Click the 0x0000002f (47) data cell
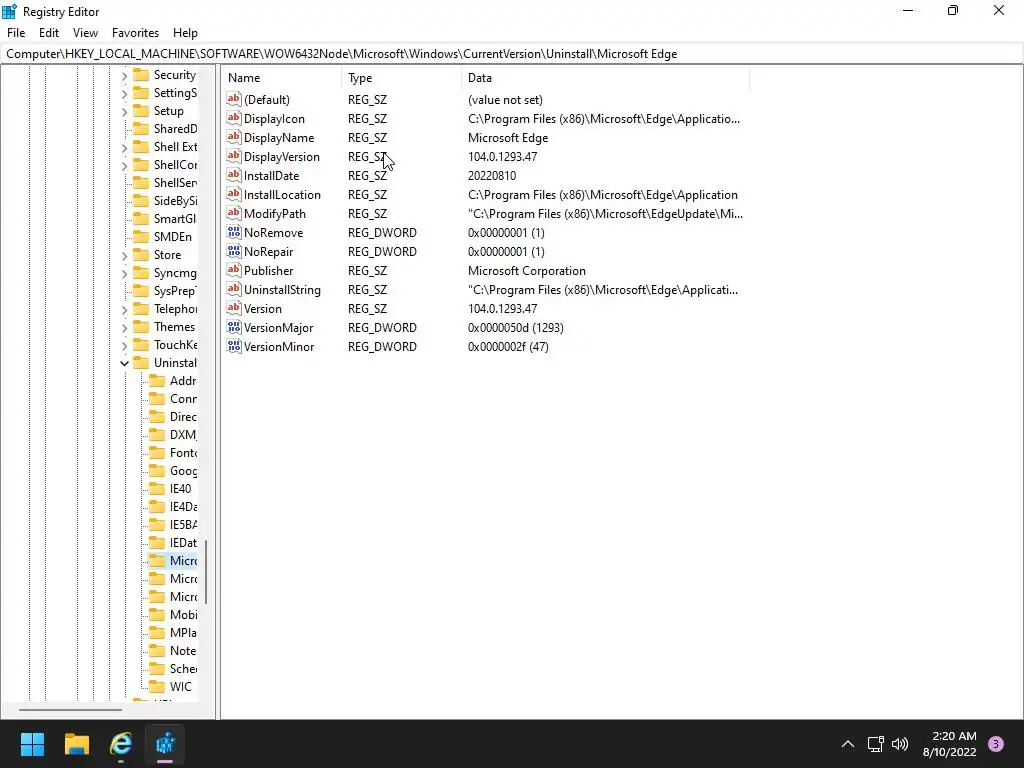 tap(508, 346)
